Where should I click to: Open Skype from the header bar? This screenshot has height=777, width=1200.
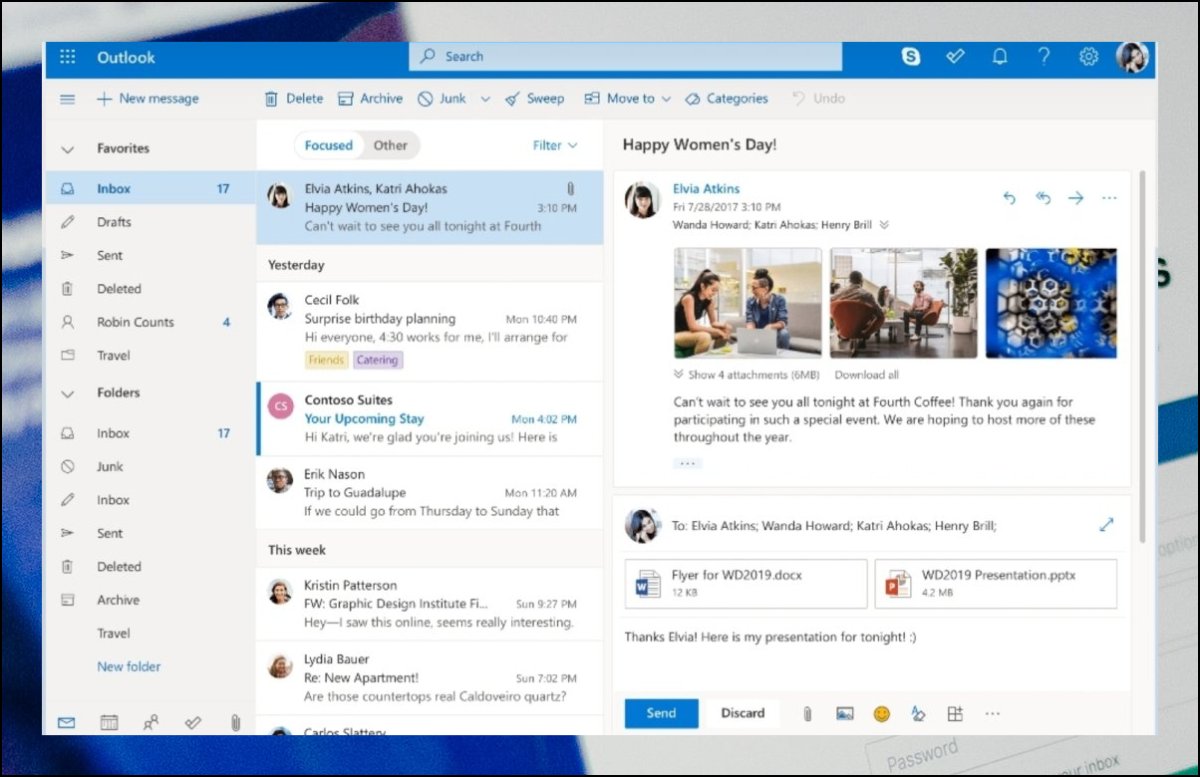(911, 57)
